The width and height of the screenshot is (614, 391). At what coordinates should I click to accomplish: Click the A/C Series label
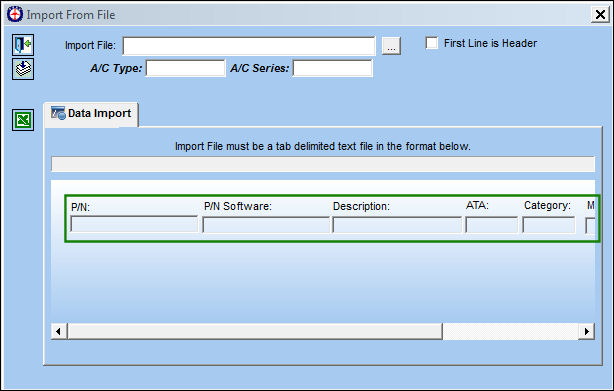(260, 68)
